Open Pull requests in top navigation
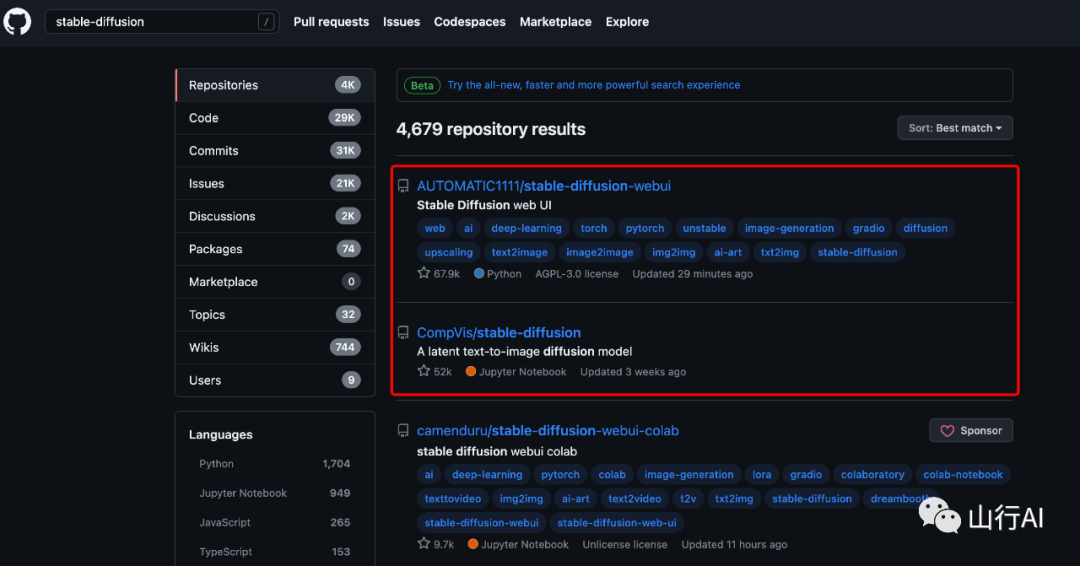Viewport: 1080px width, 566px height. 331,22
